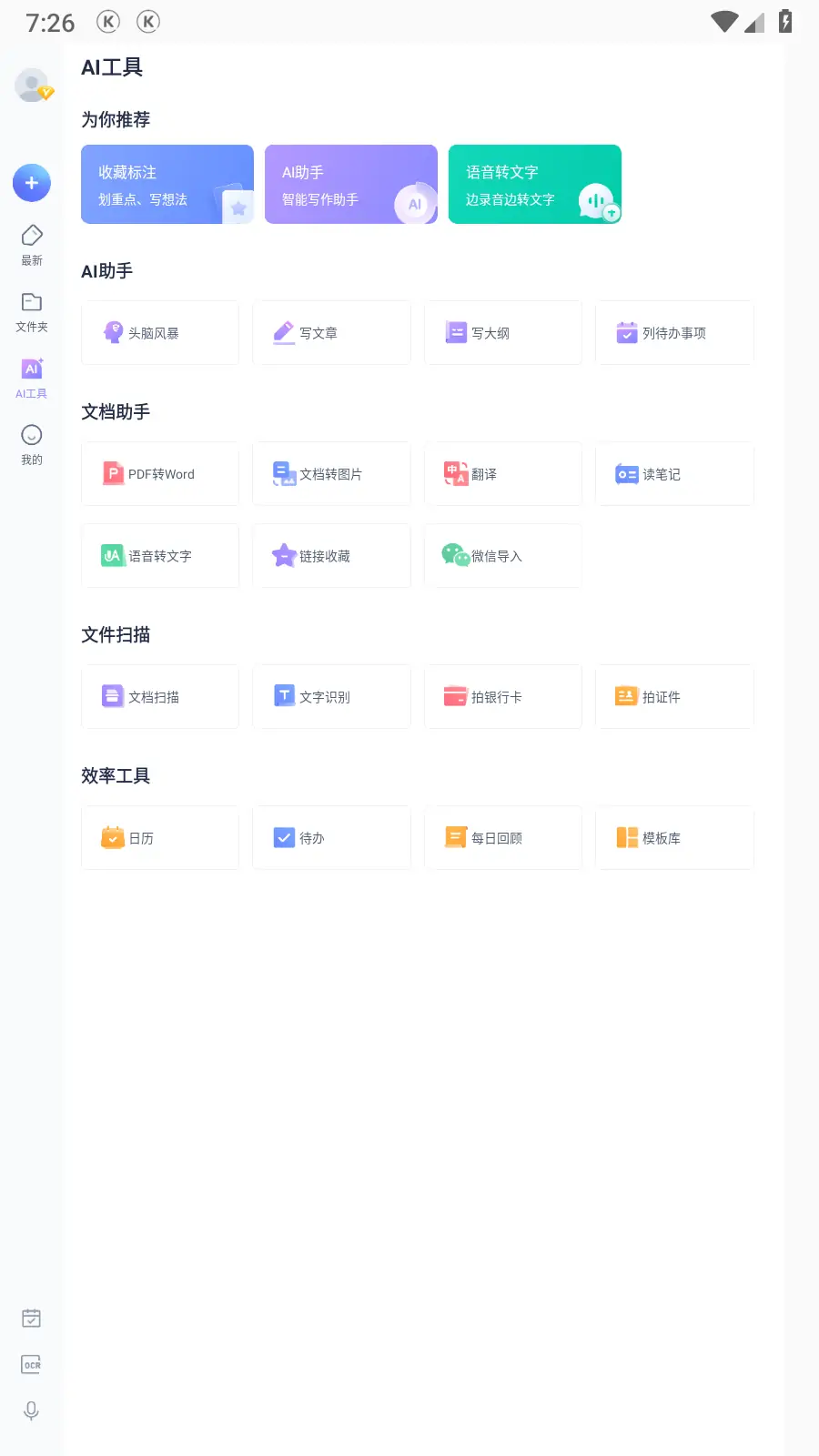This screenshot has height=1456, width=819.
Task: Open the 收藏标注 recommendation card
Action: [167, 184]
